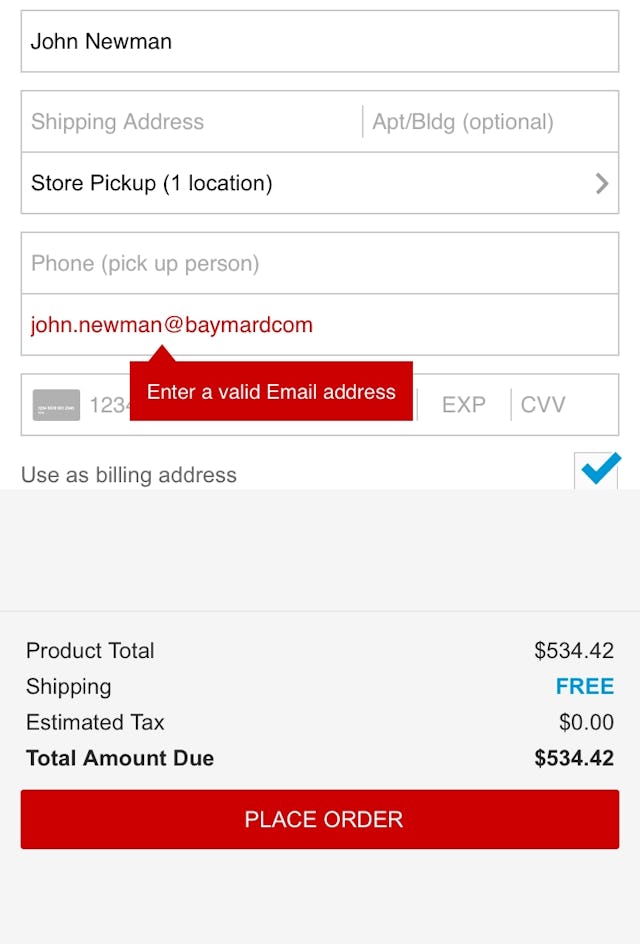Click the blue FREE shipping text
The image size is (640, 944).
click(x=584, y=687)
